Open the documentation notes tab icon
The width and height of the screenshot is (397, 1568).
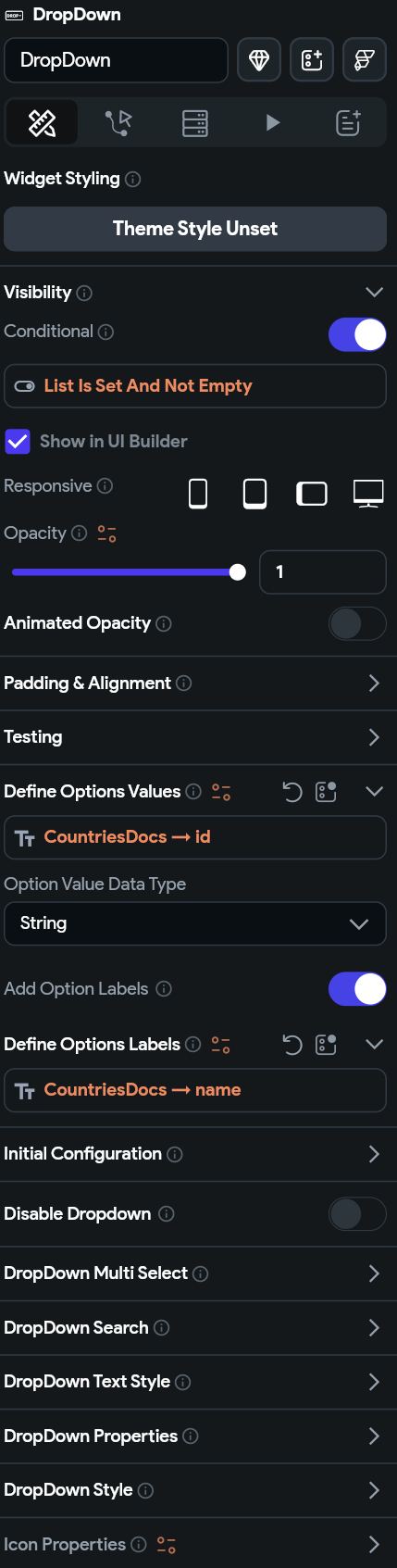pos(348,123)
